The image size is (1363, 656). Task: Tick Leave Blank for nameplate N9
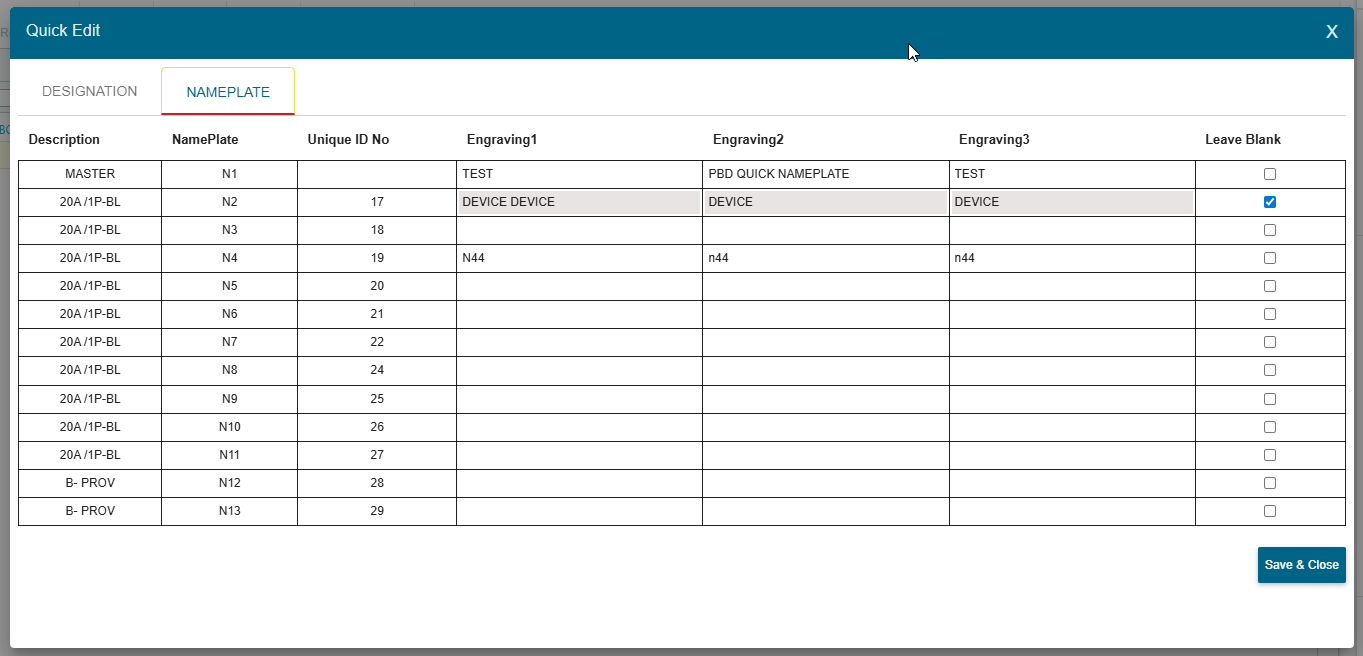tap(1270, 399)
